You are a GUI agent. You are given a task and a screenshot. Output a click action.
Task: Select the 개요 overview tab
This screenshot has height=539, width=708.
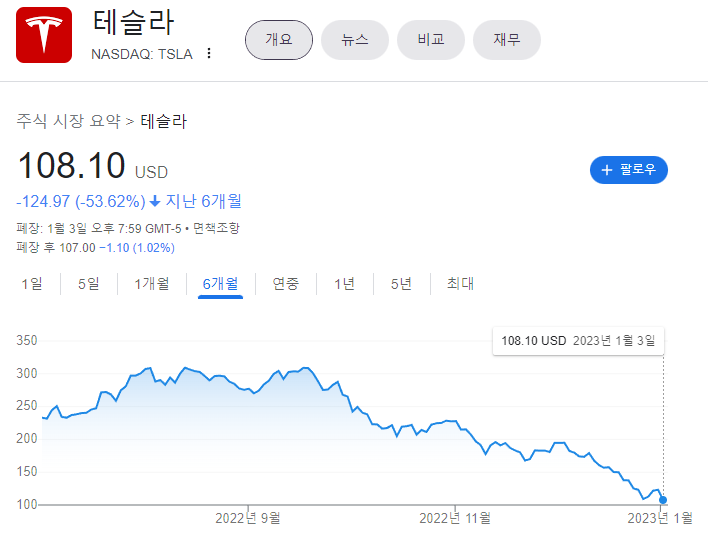[279, 40]
